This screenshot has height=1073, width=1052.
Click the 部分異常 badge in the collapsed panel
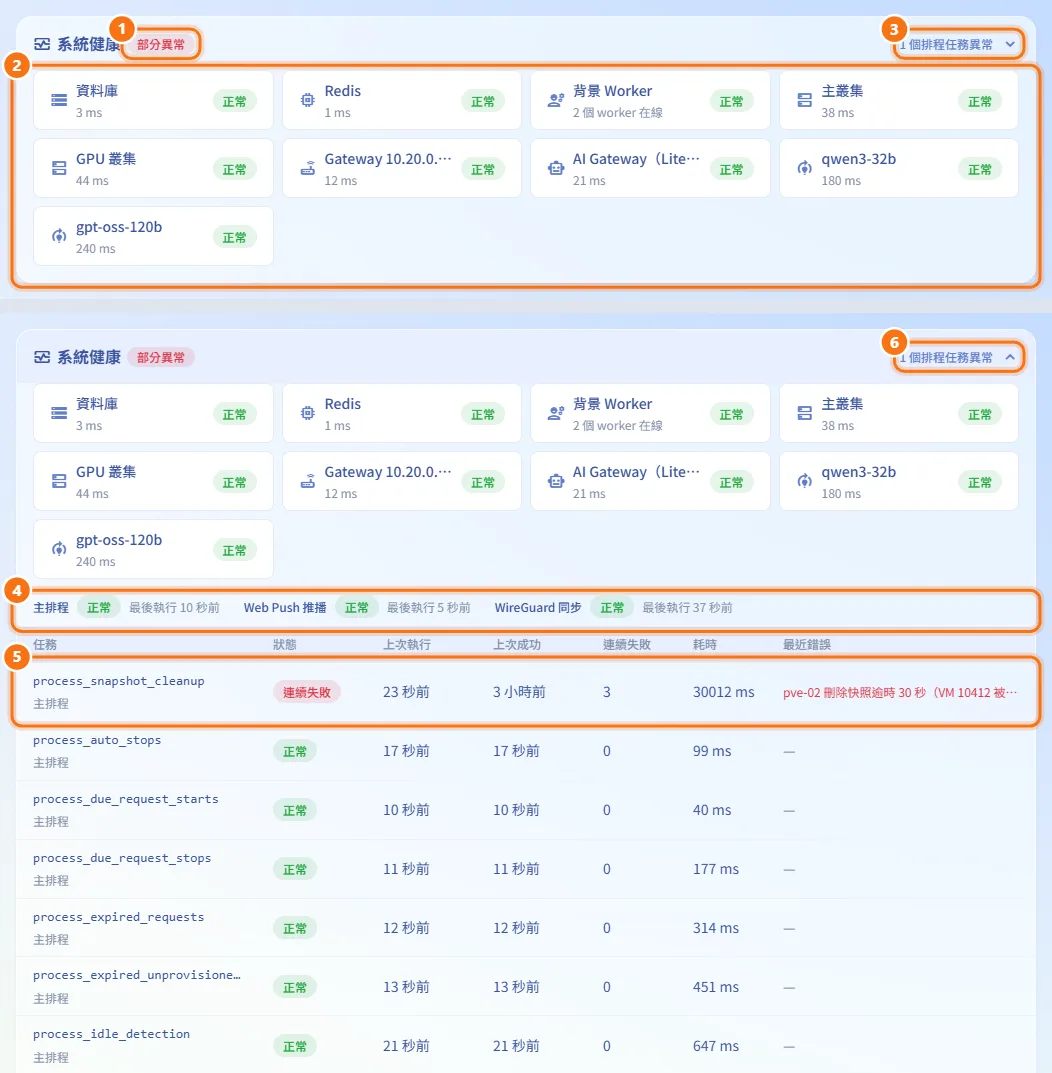click(161, 44)
